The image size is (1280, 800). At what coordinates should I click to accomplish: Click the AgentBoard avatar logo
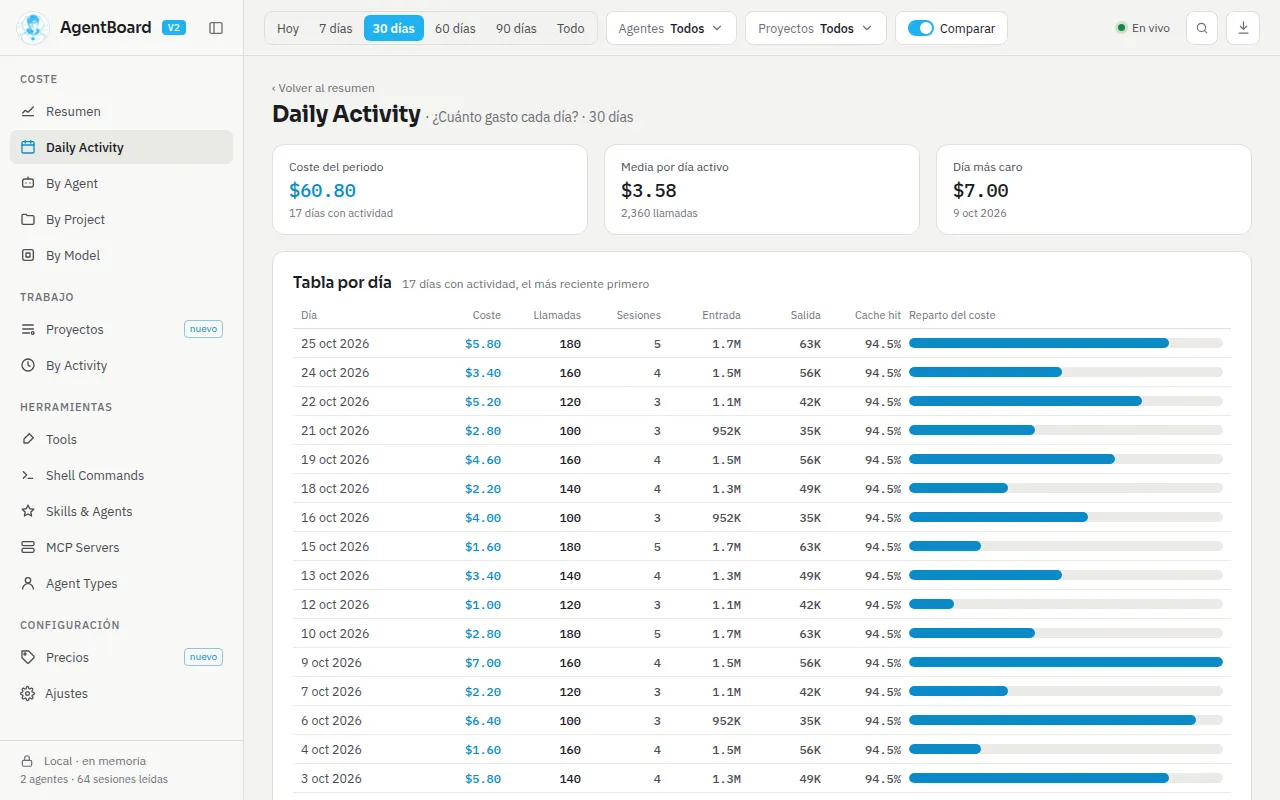point(33,28)
